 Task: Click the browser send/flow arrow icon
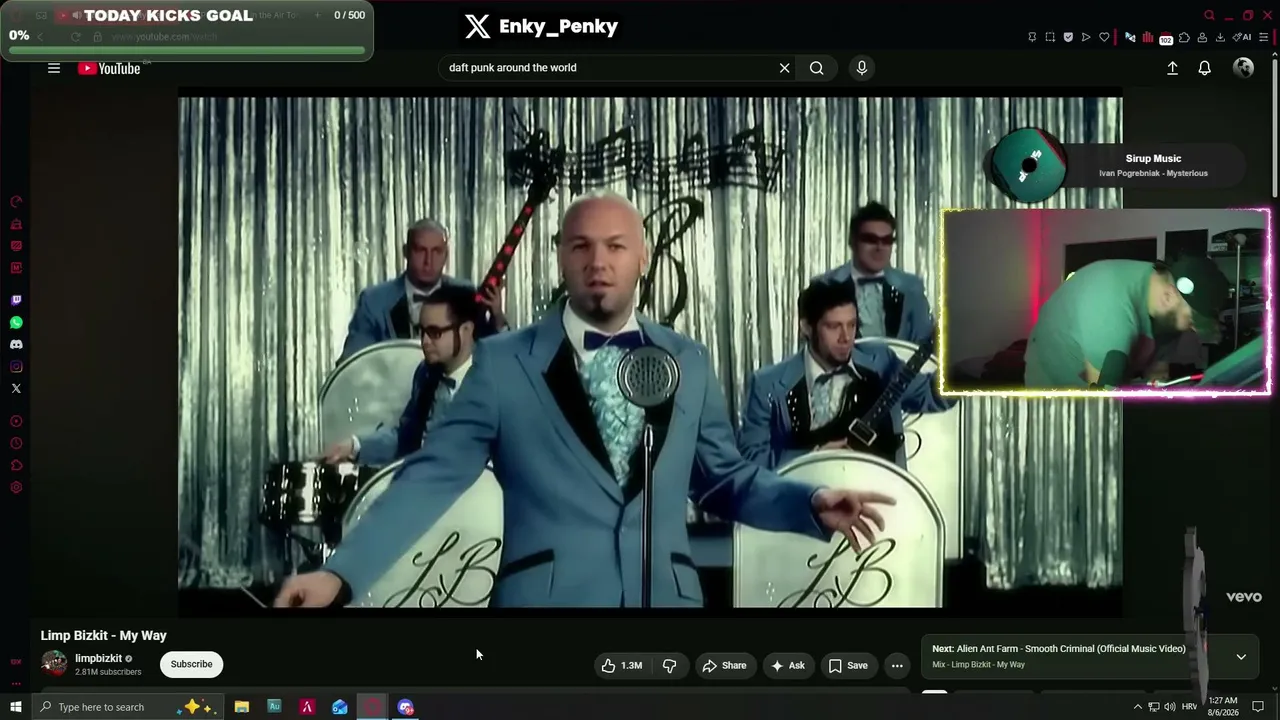1086,37
